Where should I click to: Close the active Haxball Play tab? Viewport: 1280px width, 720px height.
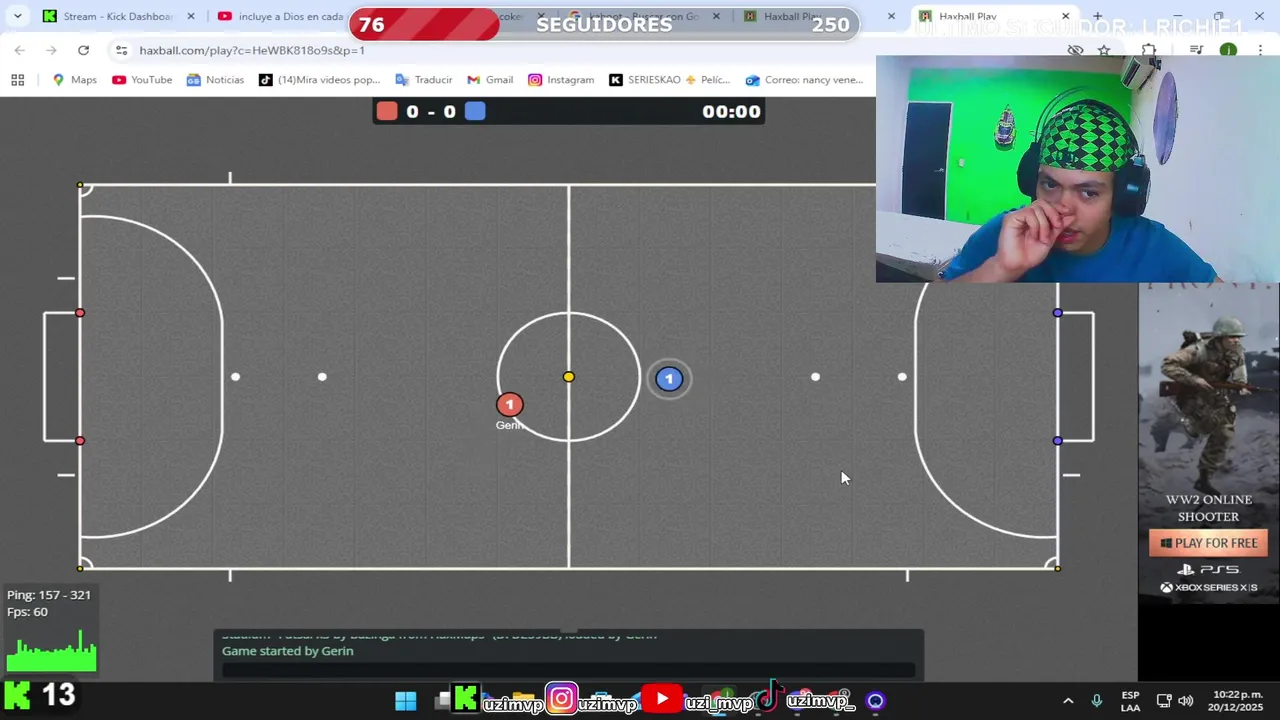point(1065,16)
